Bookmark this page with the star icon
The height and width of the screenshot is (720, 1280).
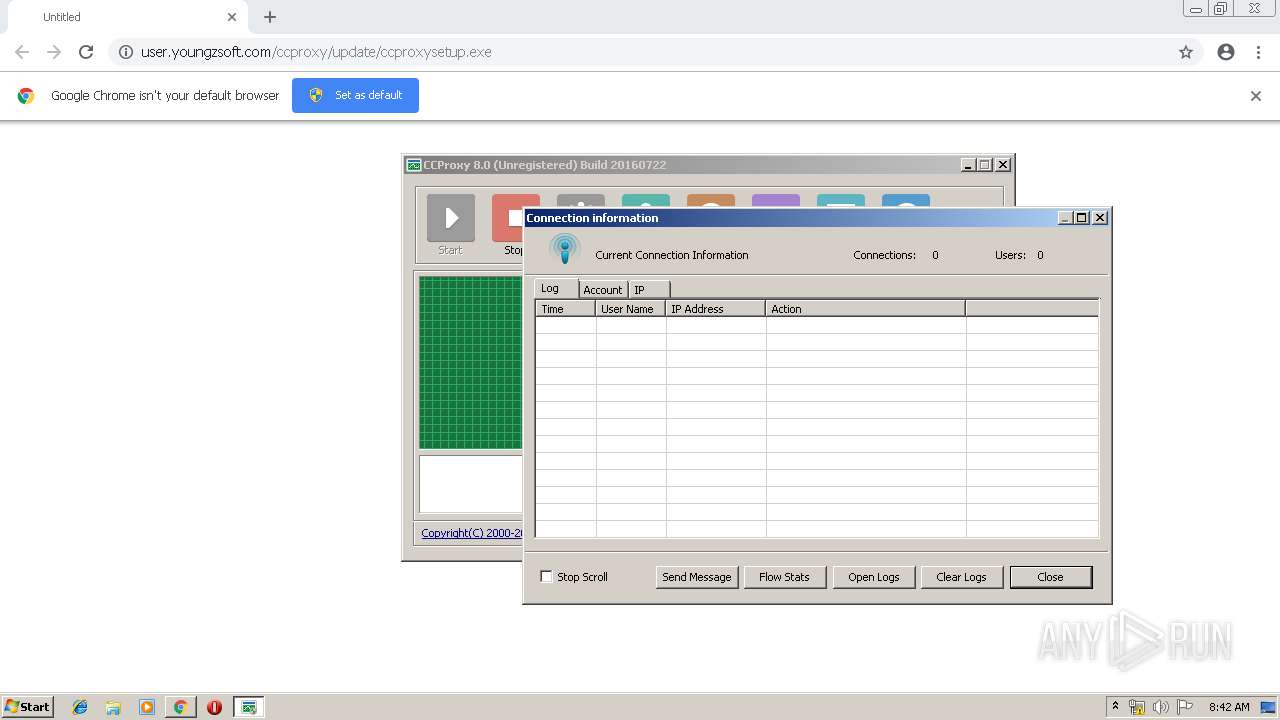tap(1186, 52)
